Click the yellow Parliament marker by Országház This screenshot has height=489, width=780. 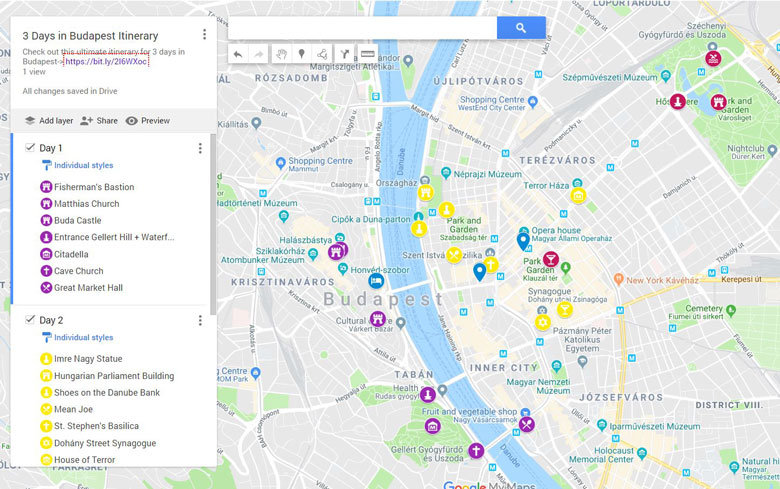425,192
